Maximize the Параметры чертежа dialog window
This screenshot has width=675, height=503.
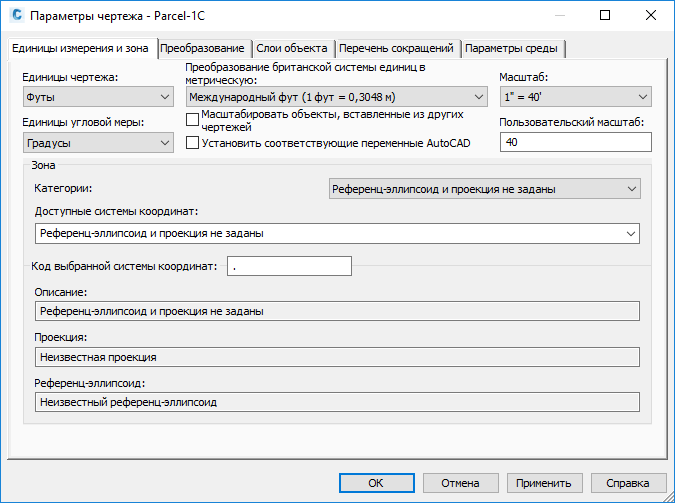pos(605,16)
